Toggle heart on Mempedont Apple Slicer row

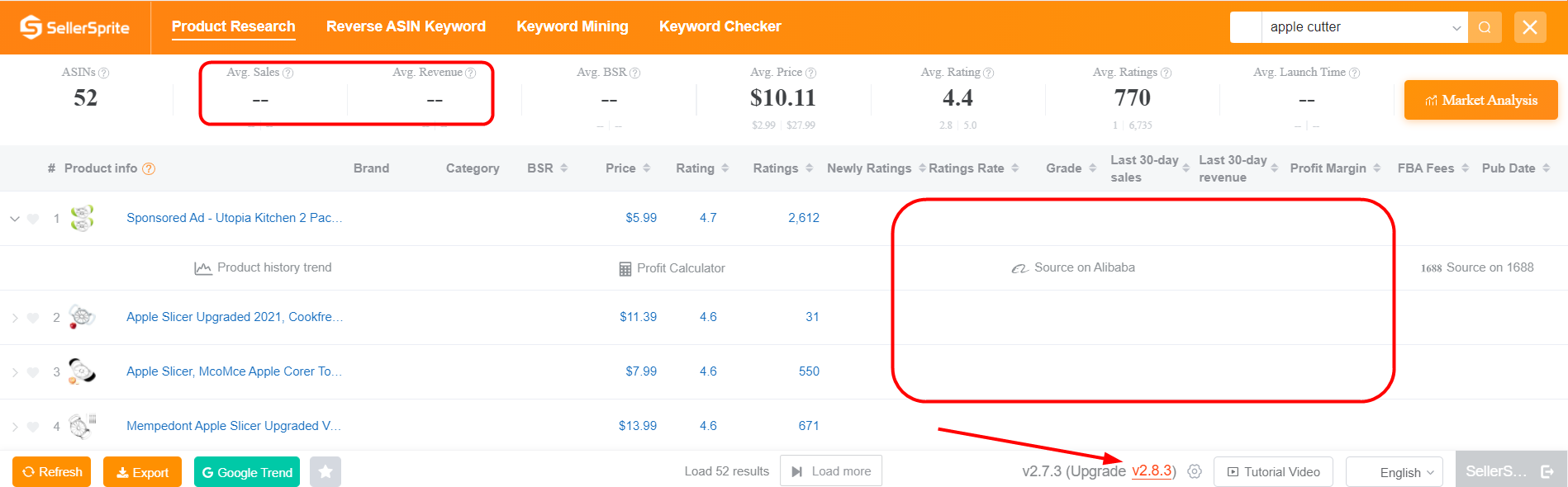coord(33,427)
